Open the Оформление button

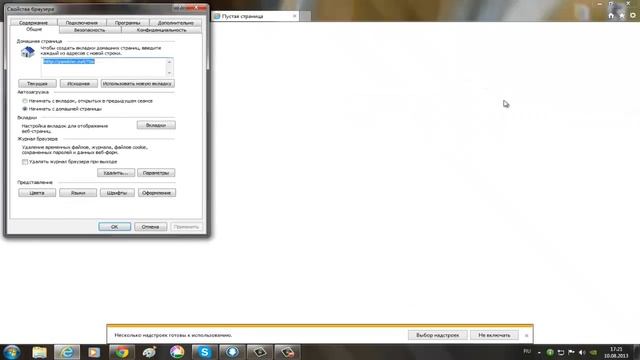157,193
